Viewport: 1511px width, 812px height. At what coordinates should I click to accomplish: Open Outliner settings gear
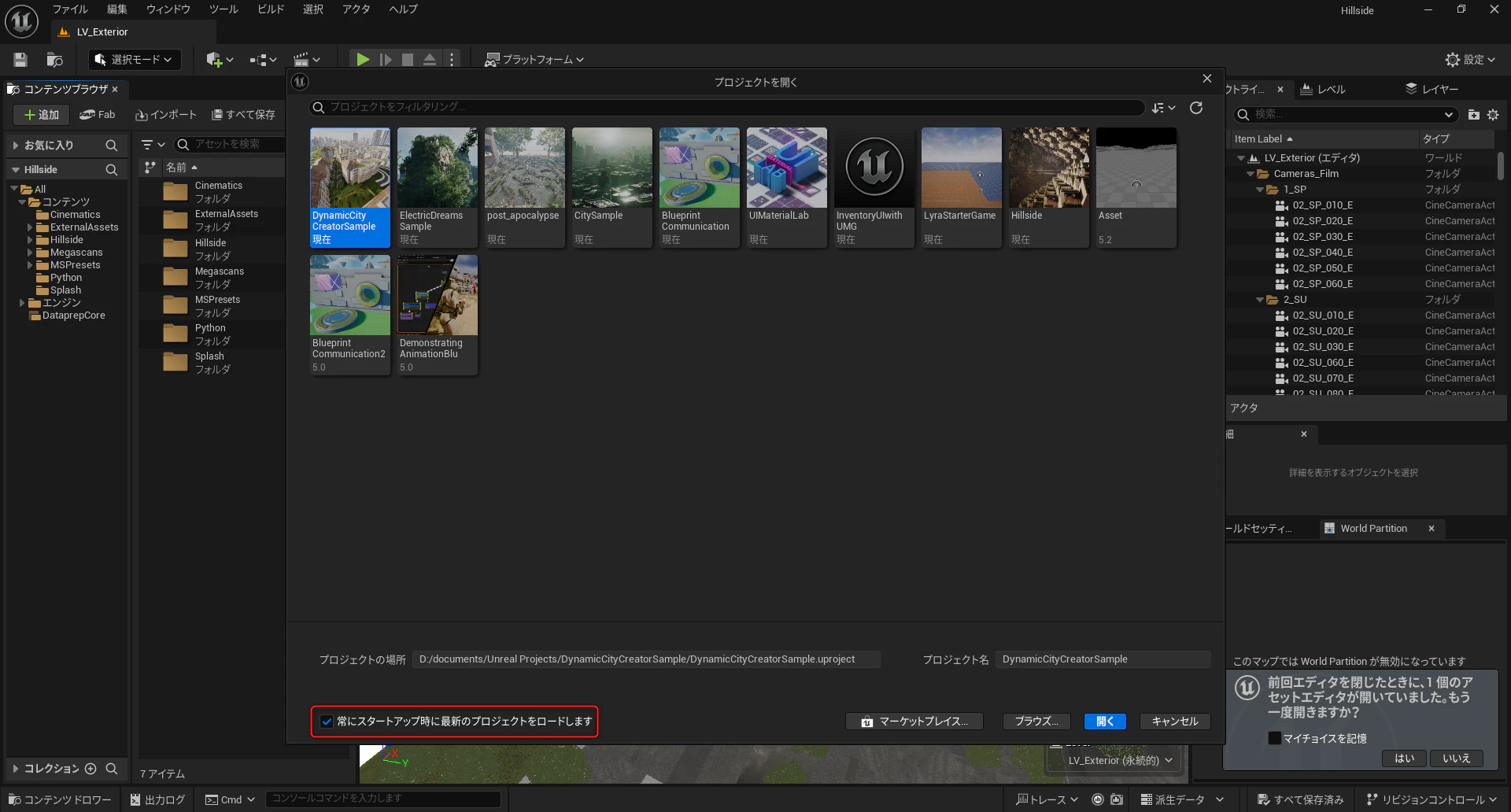1493,115
